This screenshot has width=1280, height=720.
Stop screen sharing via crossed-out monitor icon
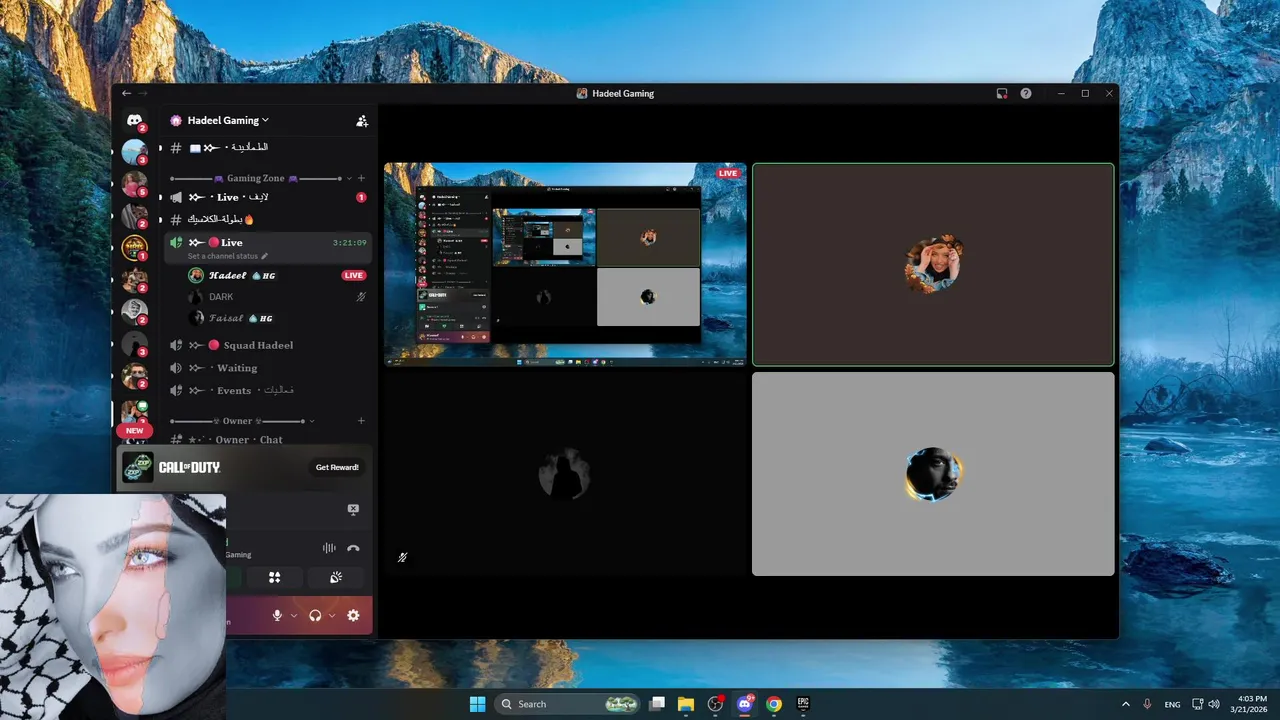(x=353, y=510)
